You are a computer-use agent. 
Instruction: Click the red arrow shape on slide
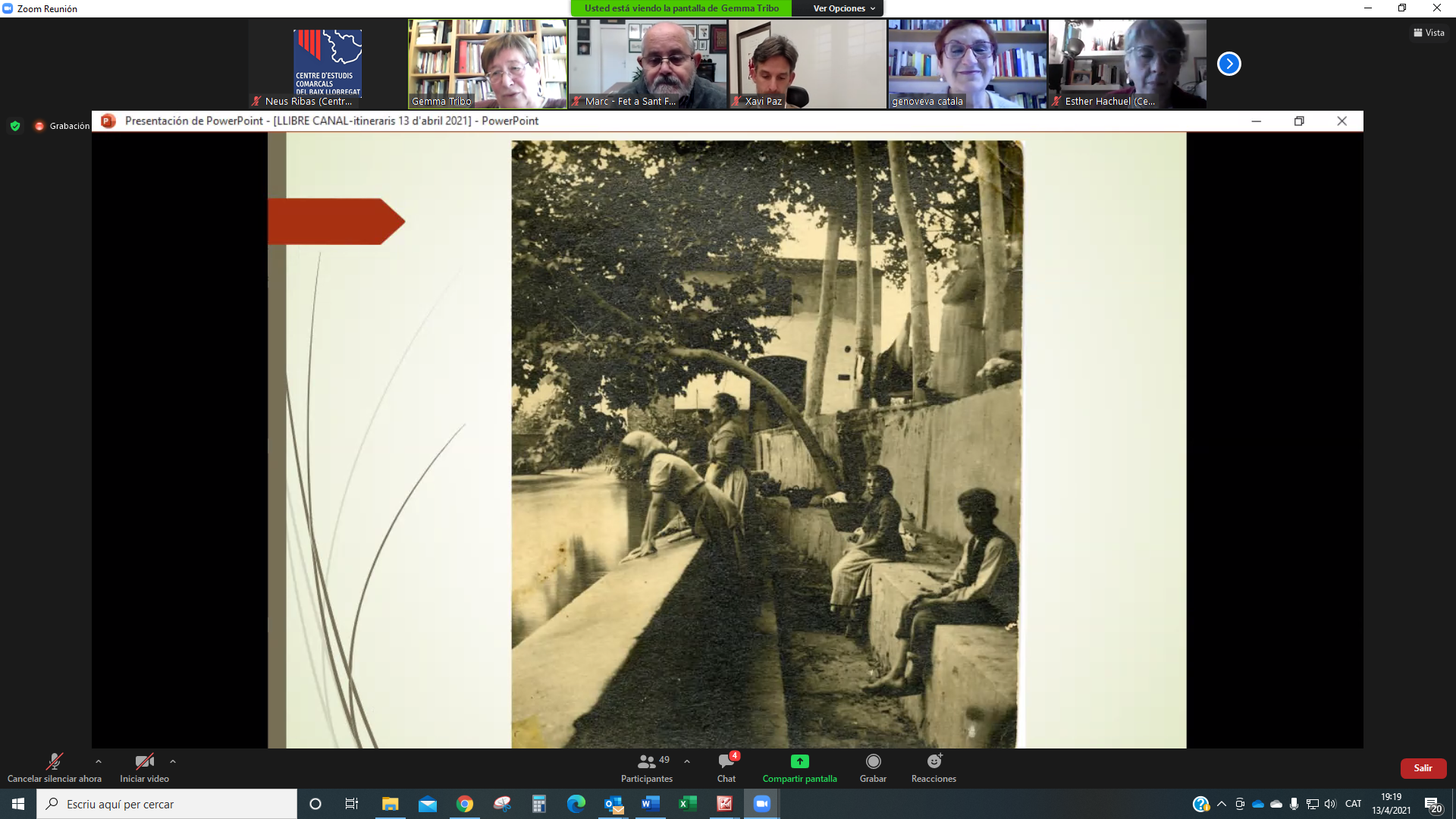[335, 221]
